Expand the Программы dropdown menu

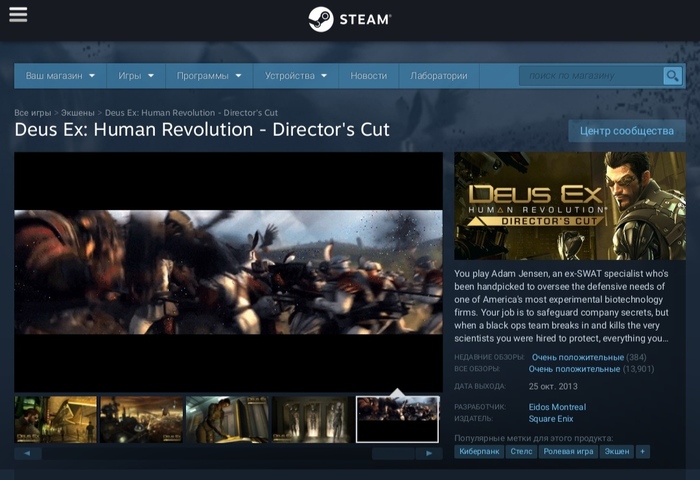(x=209, y=76)
